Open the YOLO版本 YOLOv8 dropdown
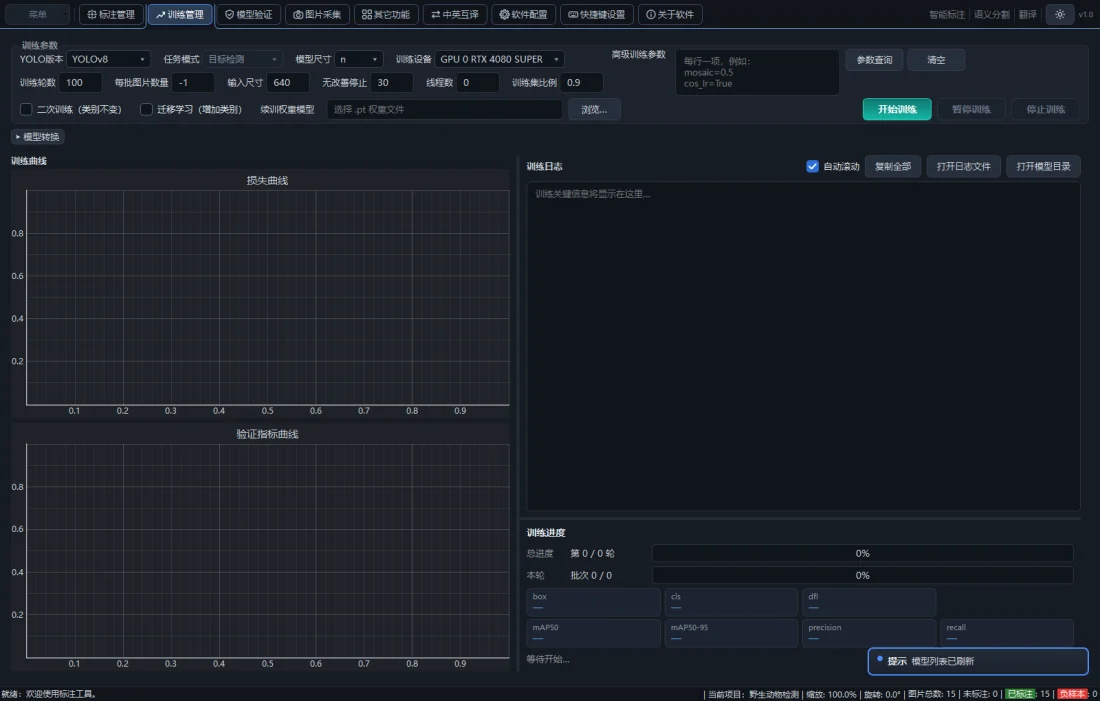The image size is (1100, 701). tap(109, 60)
